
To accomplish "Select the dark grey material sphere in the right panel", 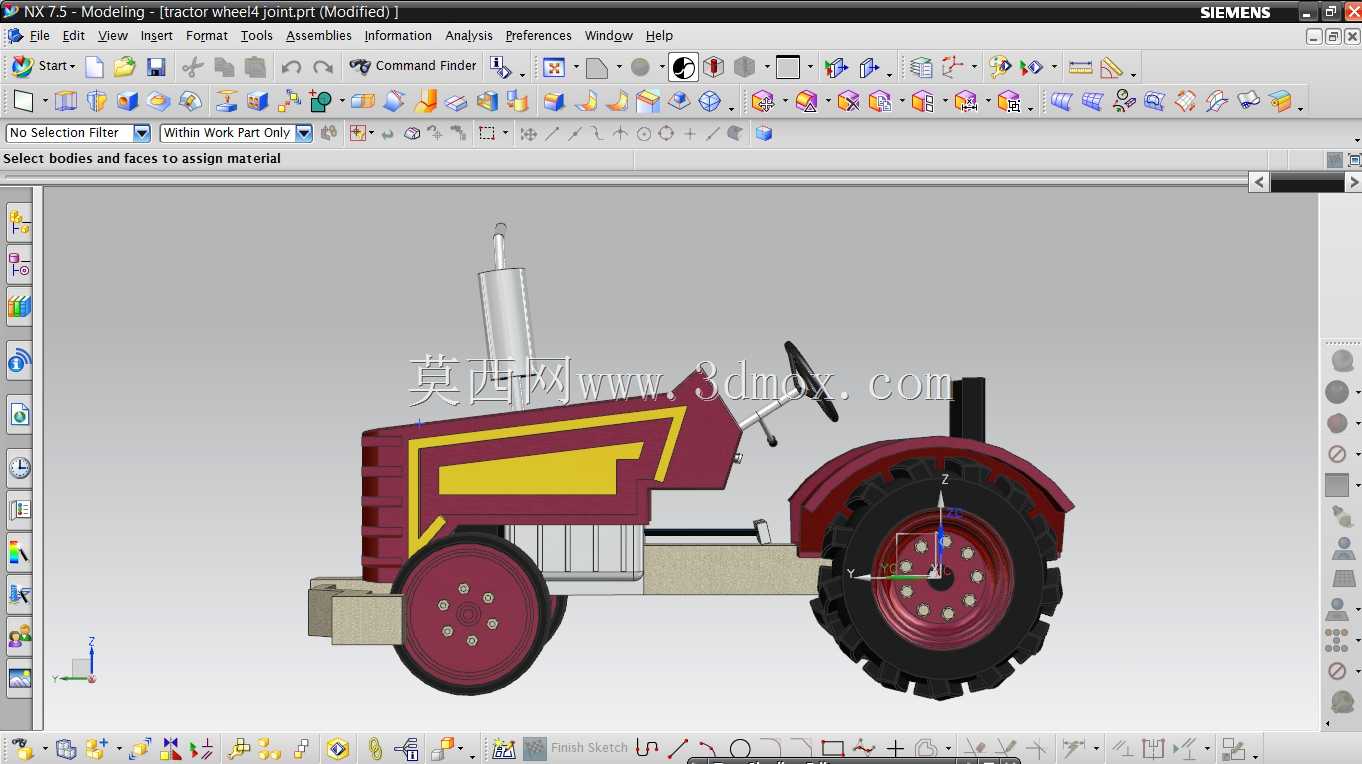I will [x=1337, y=392].
